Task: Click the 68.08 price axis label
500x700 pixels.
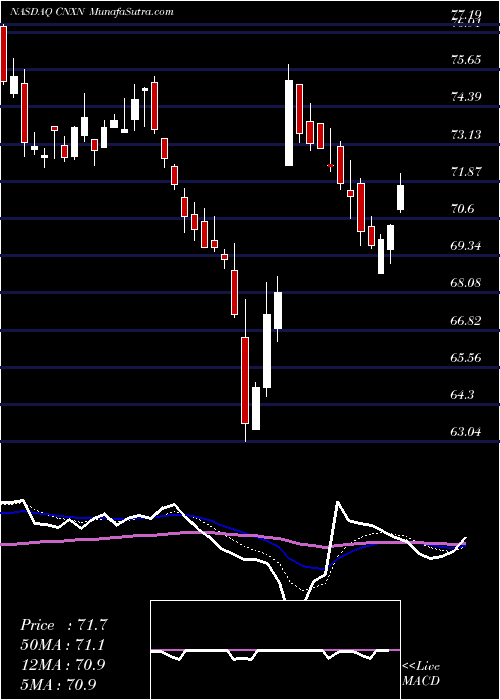Action: [466, 283]
